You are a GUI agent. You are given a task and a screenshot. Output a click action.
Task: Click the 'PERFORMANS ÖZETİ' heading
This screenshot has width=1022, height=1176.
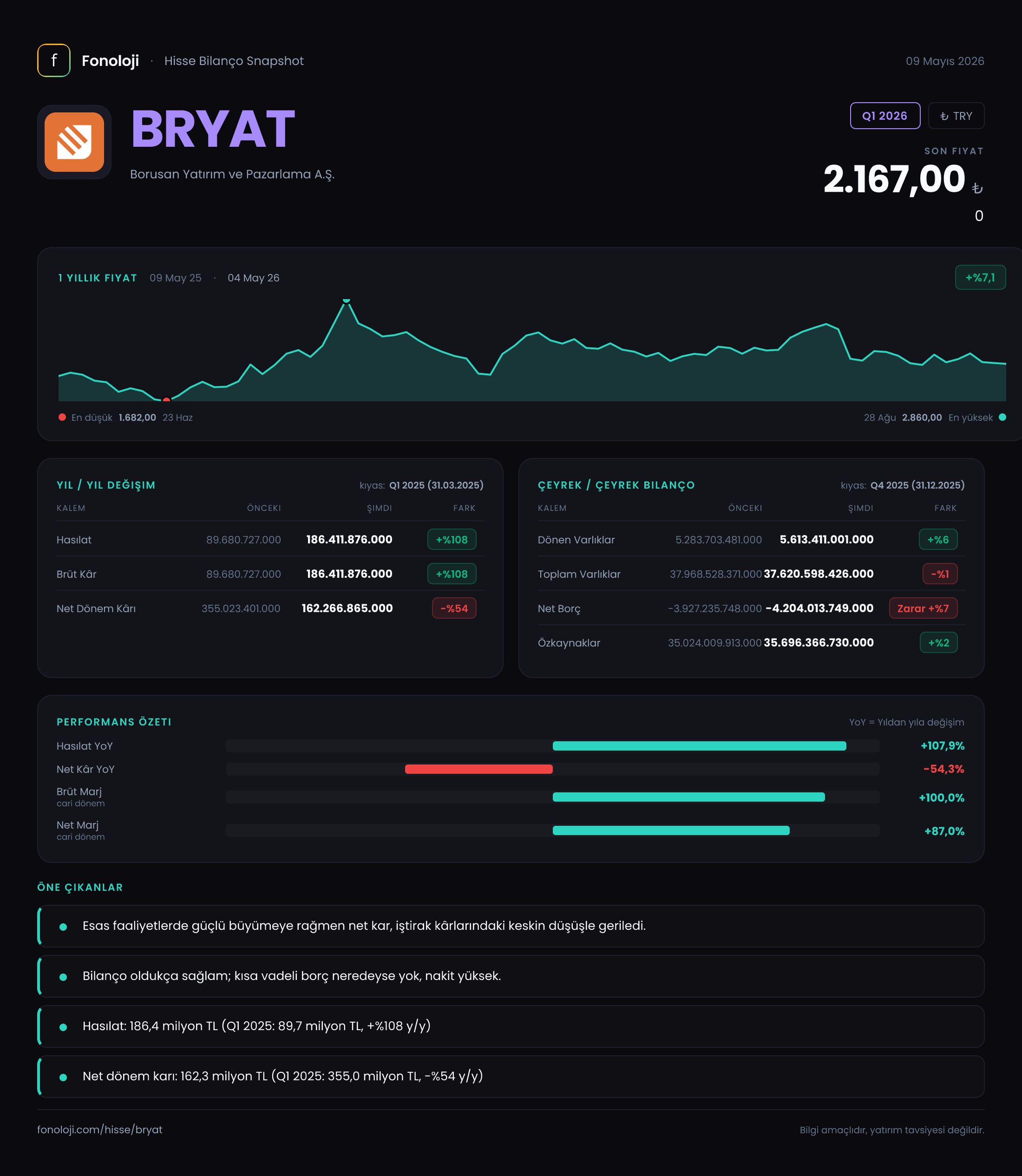coord(114,722)
